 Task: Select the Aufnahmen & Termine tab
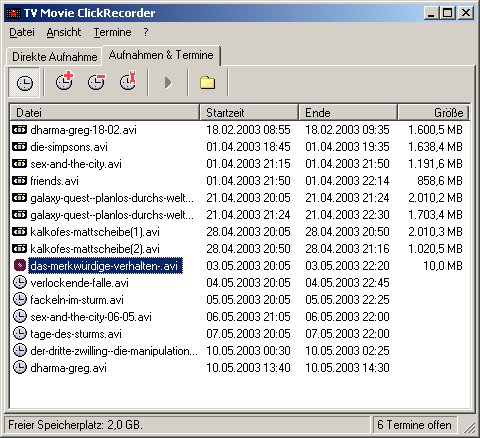161,55
